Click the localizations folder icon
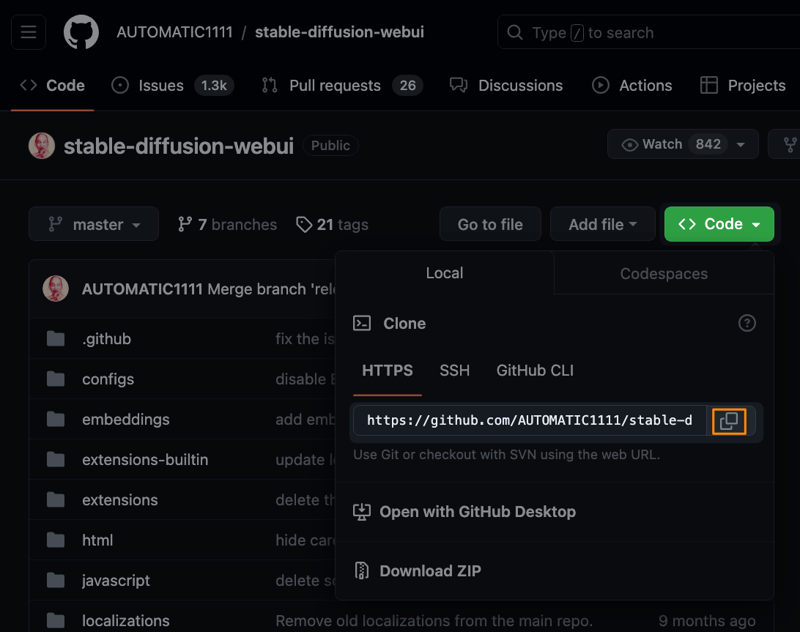800x632 pixels. pyautogui.click(x=56, y=621)
